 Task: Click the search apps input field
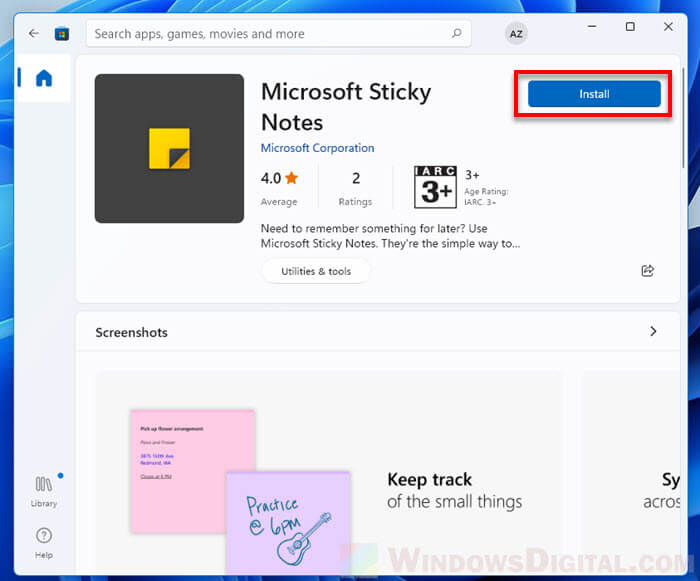[278, 33]
